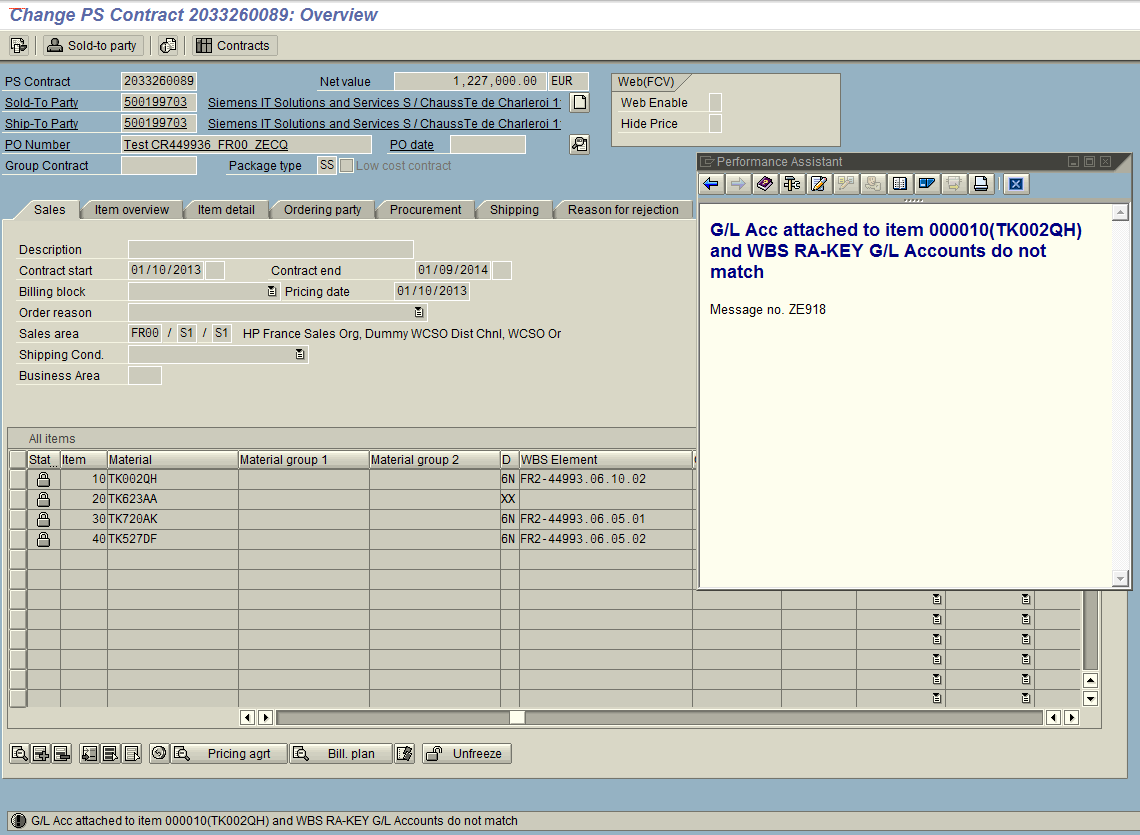The image size is (1140, 835).
Task: Click the notepad edit icon beside Bill. plan
Action: tap(405, 754)
